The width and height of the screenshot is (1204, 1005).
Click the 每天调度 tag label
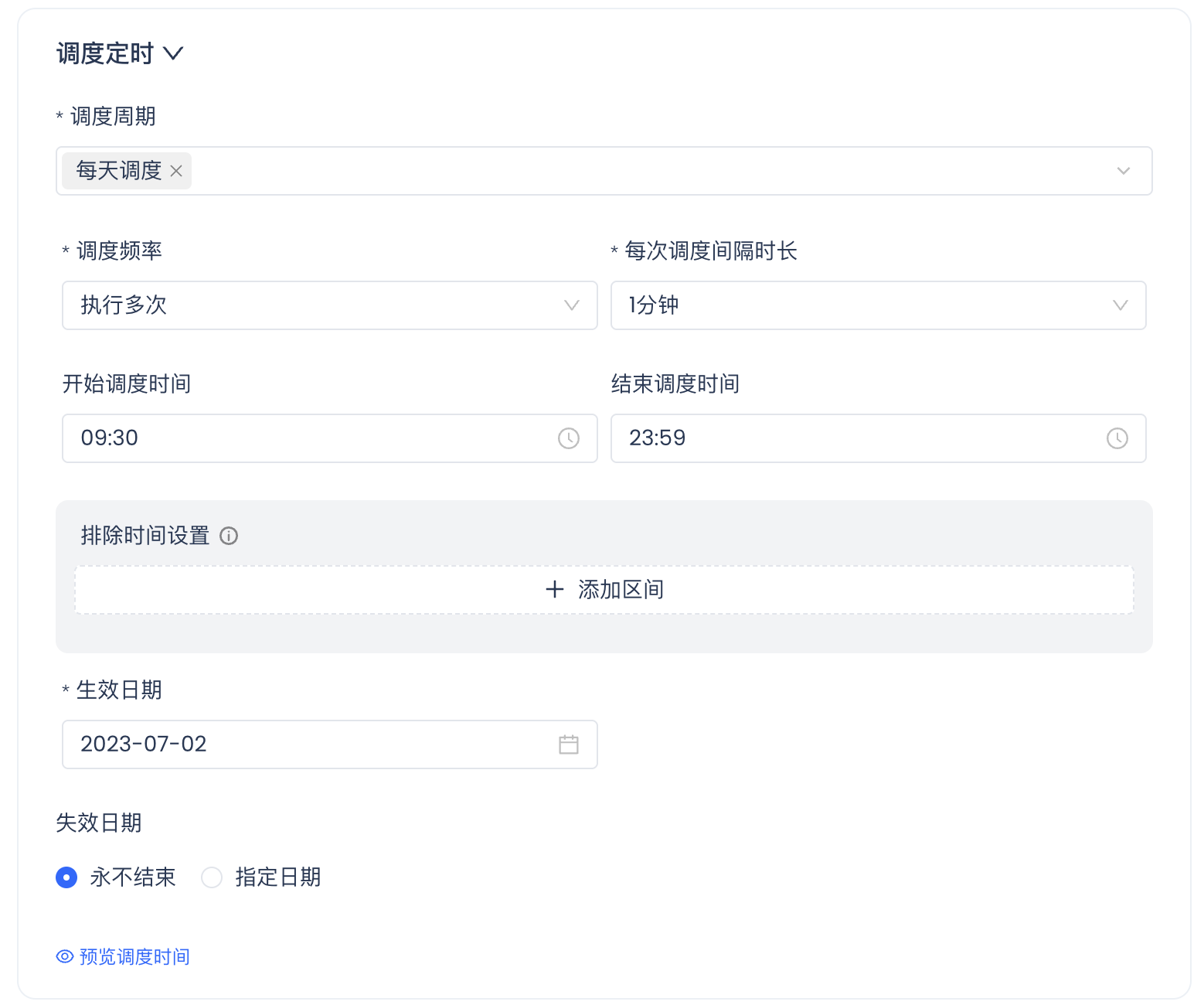coord(119,171)
